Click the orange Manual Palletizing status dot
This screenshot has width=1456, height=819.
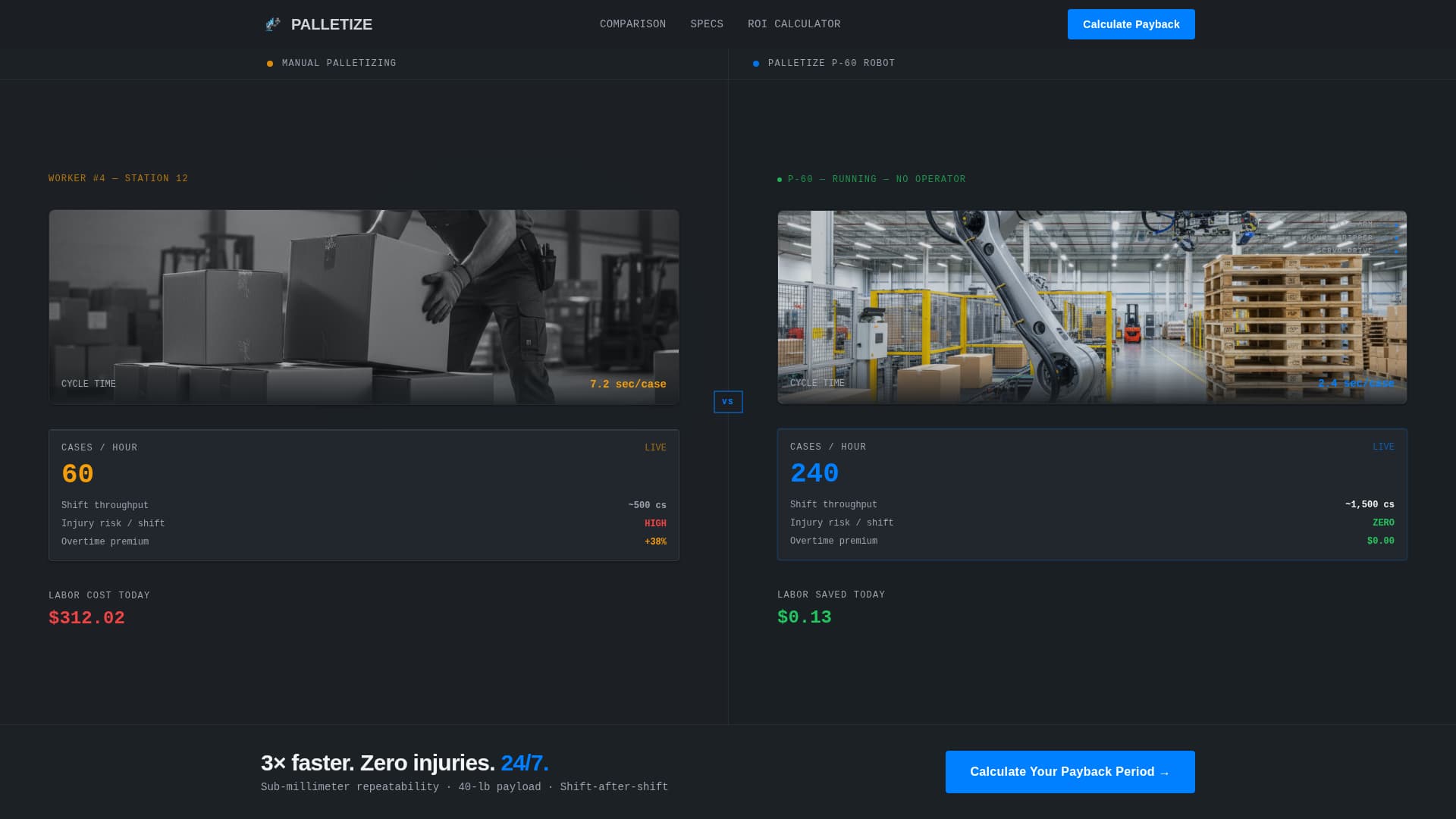[x=270, y=64]
